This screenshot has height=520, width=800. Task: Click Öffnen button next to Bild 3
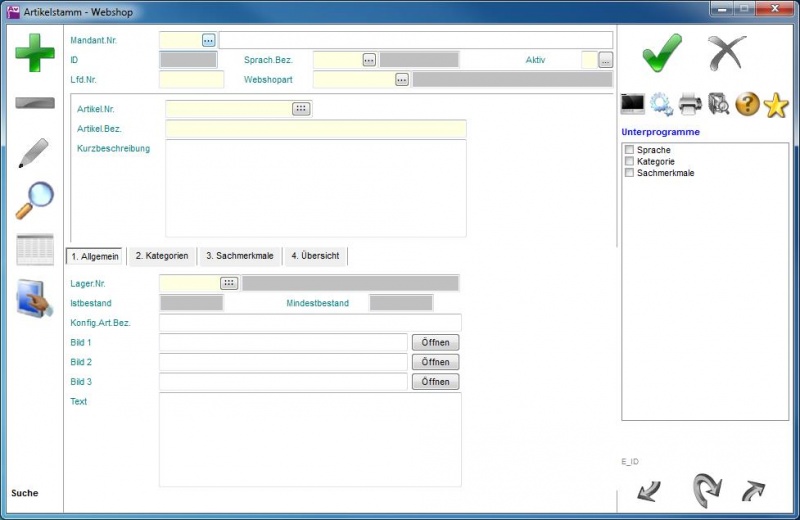coord(435,382)
